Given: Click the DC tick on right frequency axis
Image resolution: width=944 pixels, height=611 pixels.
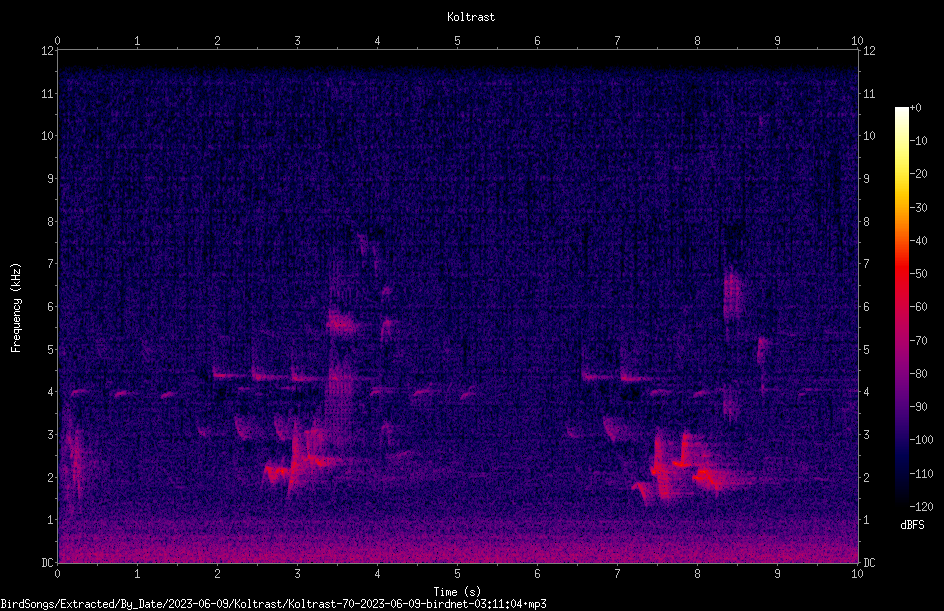Looking at the screenshot, I should pyautogui.click(x=869, y=563).
